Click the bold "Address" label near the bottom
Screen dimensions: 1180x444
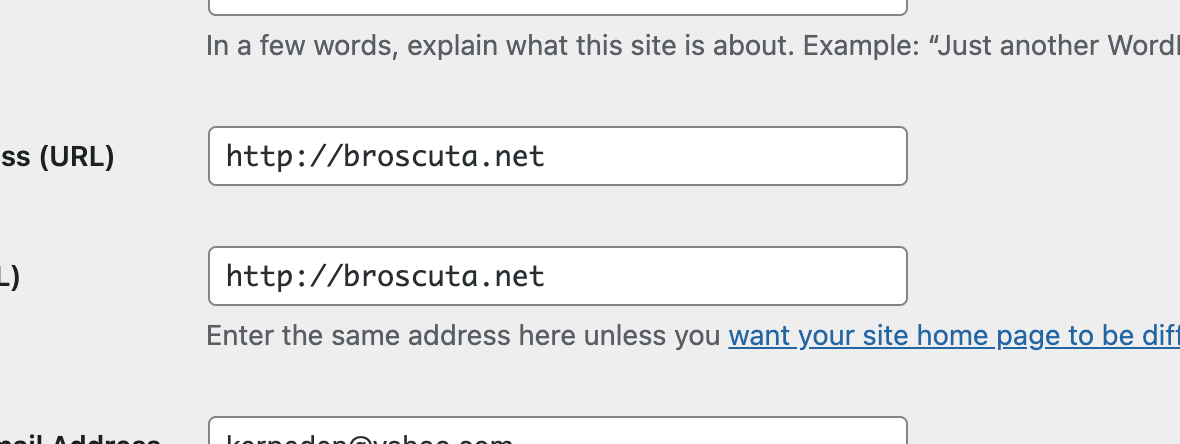[110, 440]
